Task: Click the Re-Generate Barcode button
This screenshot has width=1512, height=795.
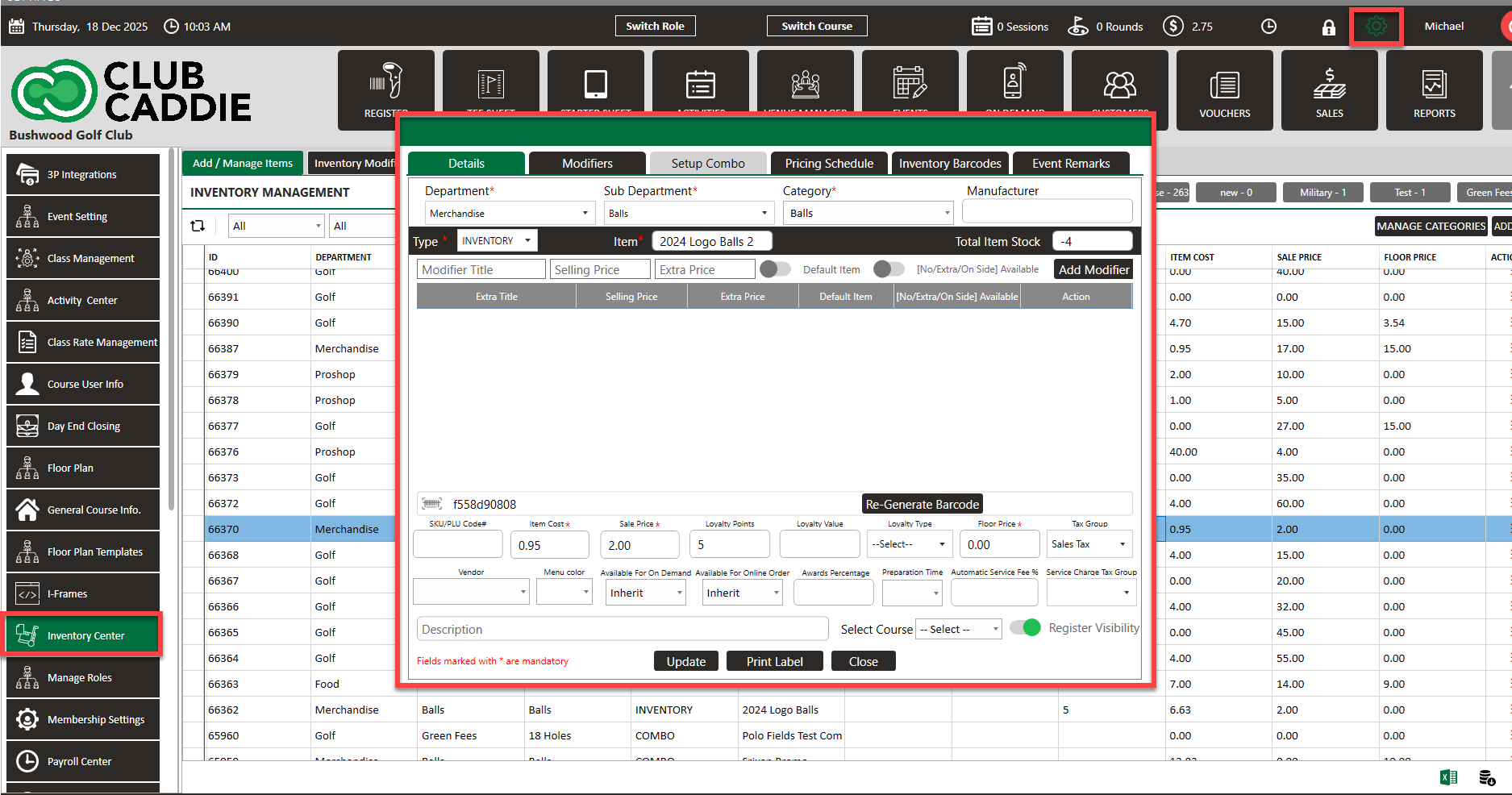Action: coord(922,505)
